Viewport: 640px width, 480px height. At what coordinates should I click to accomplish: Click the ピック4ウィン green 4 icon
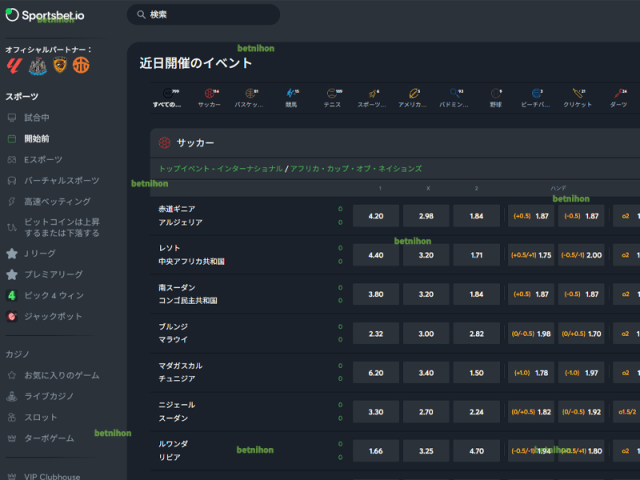coord(12,295)
